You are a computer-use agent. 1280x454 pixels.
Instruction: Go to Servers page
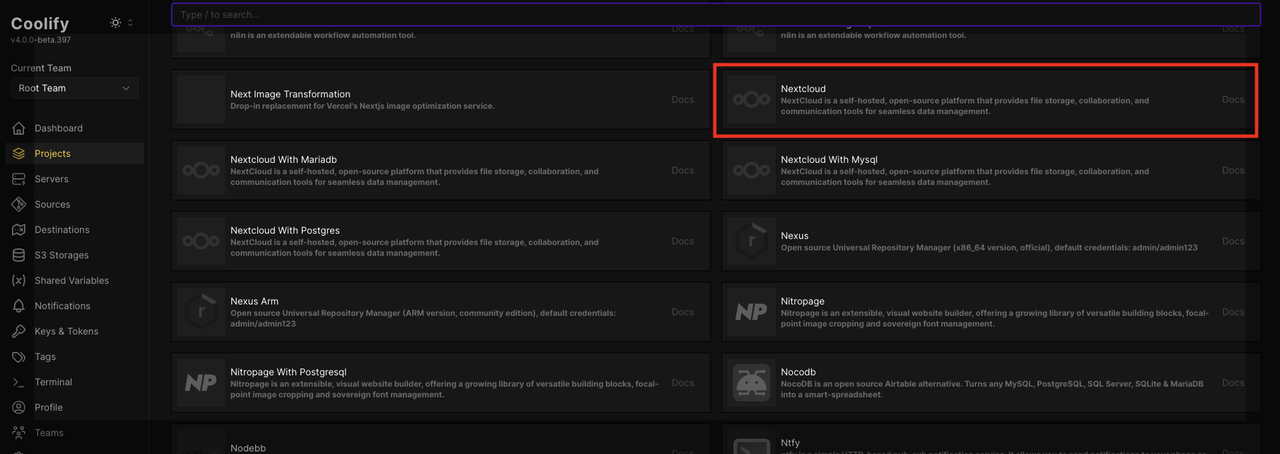click(75, 179)
